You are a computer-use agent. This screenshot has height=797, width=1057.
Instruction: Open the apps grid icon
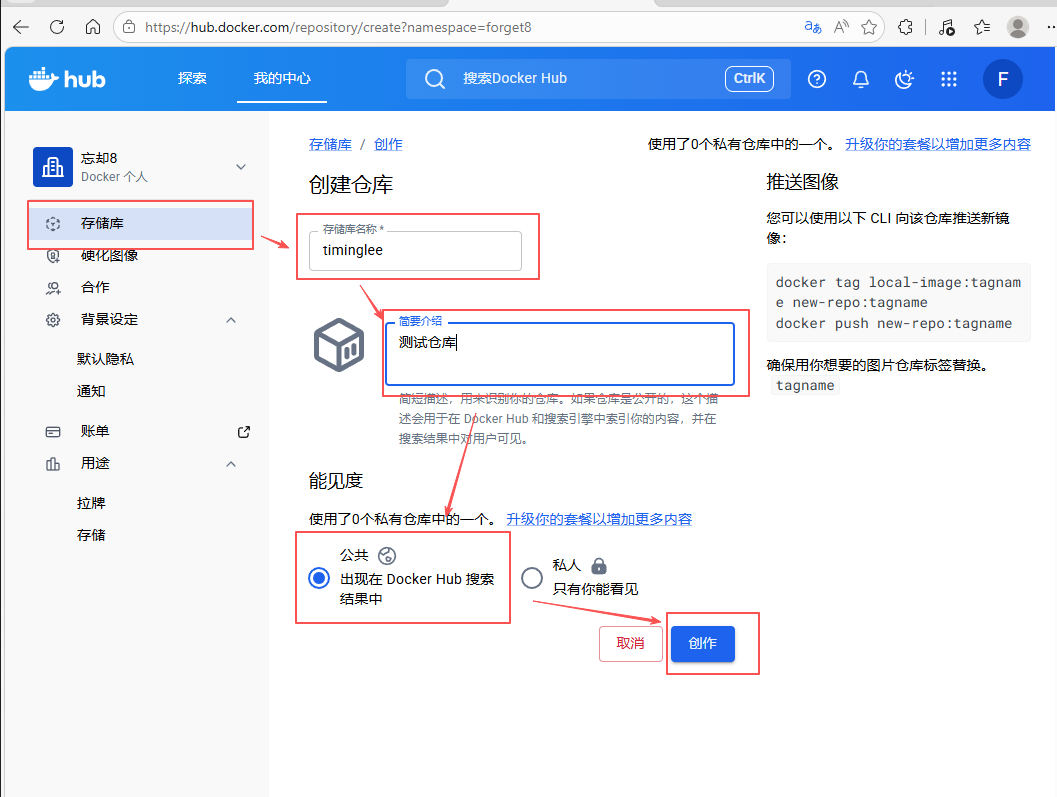tap(948, 79)
